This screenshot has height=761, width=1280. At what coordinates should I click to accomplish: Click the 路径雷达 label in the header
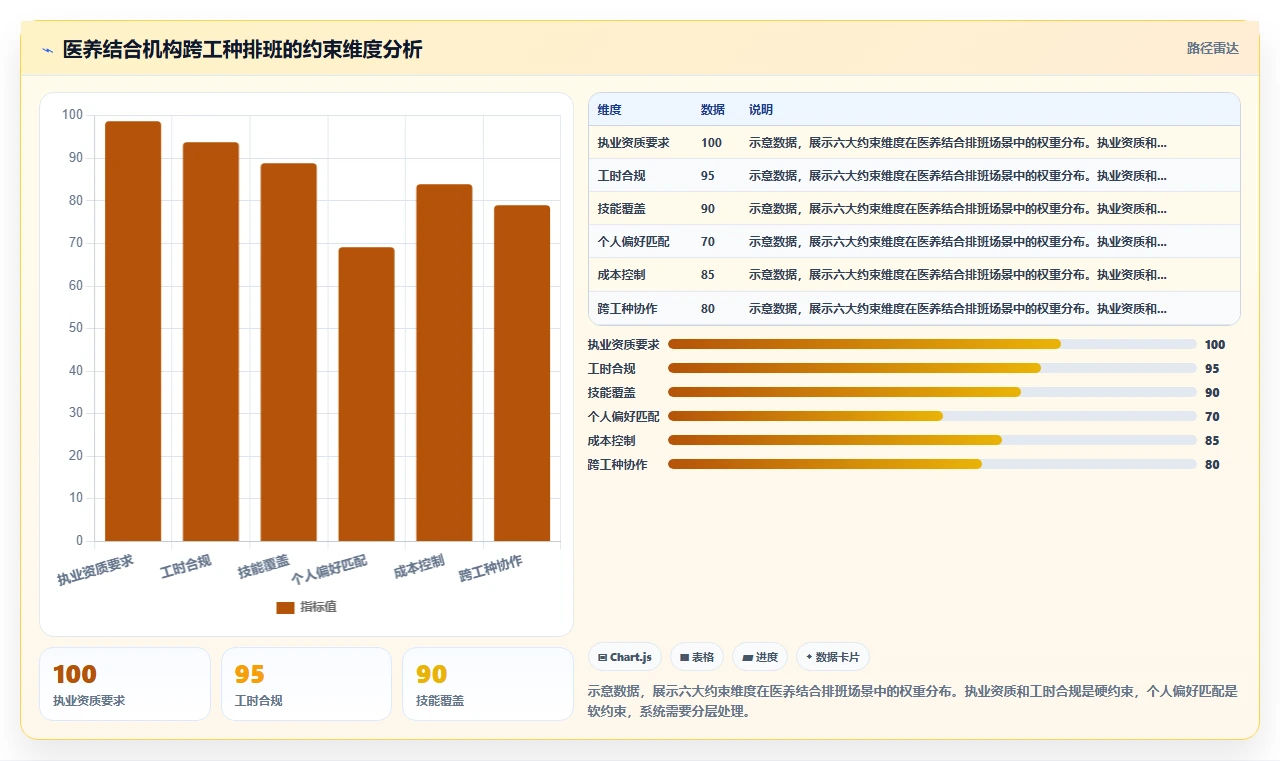click(1212, 48)
